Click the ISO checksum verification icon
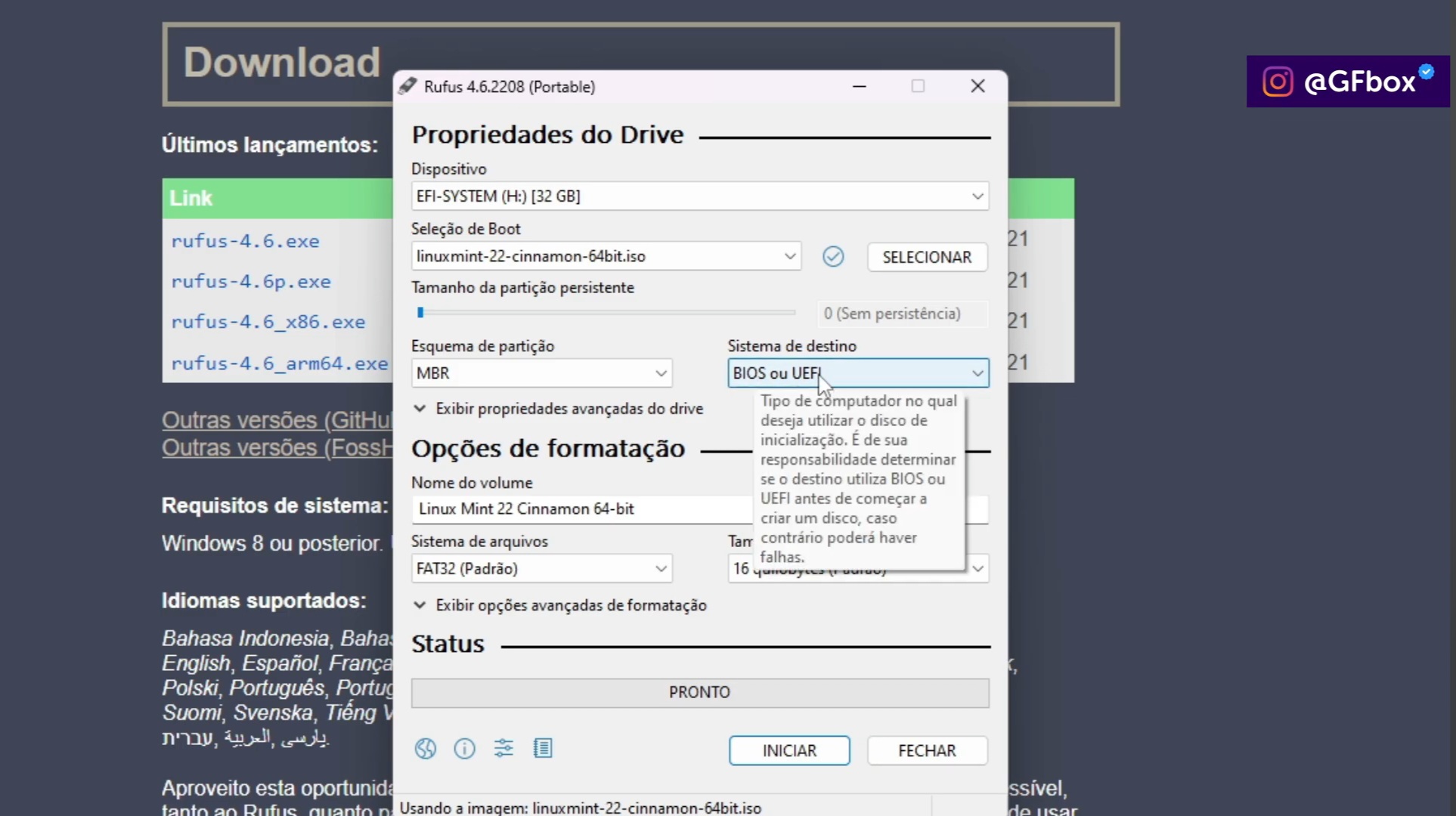1456x816 pixels. point(833,257)
